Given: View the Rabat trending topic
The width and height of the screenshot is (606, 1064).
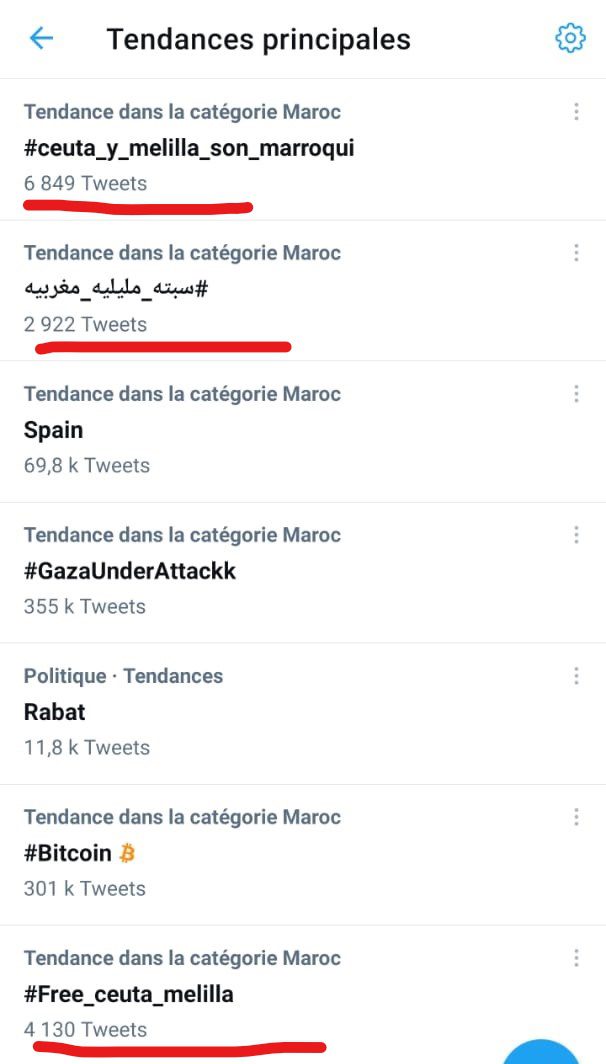Looking at the screenshot, I should pos(55,713).
